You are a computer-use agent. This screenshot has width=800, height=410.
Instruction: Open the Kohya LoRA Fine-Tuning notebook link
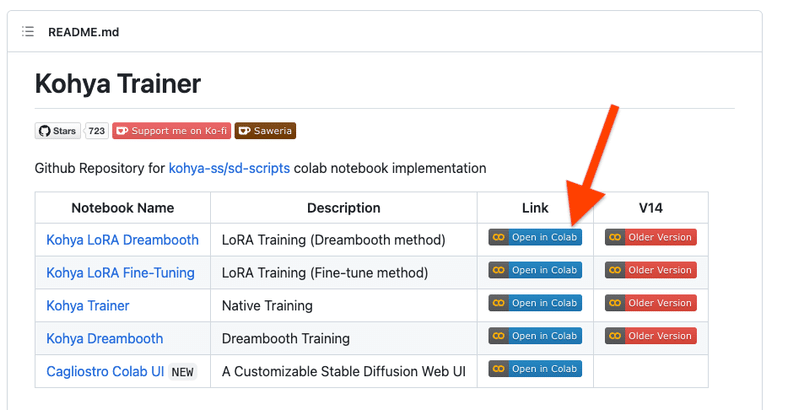tap(120, 273)
